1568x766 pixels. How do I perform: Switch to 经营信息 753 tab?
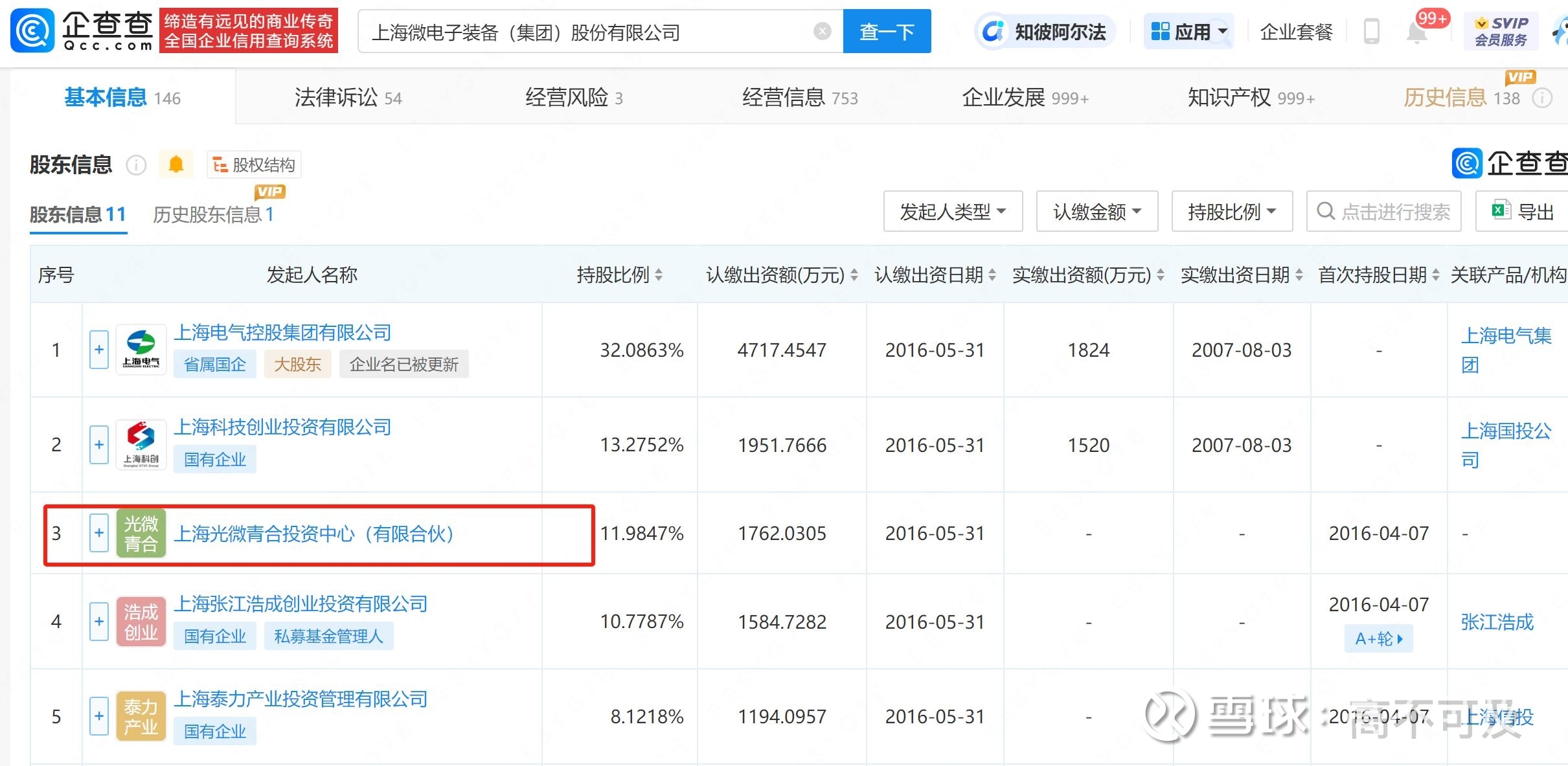pos(800,98)
